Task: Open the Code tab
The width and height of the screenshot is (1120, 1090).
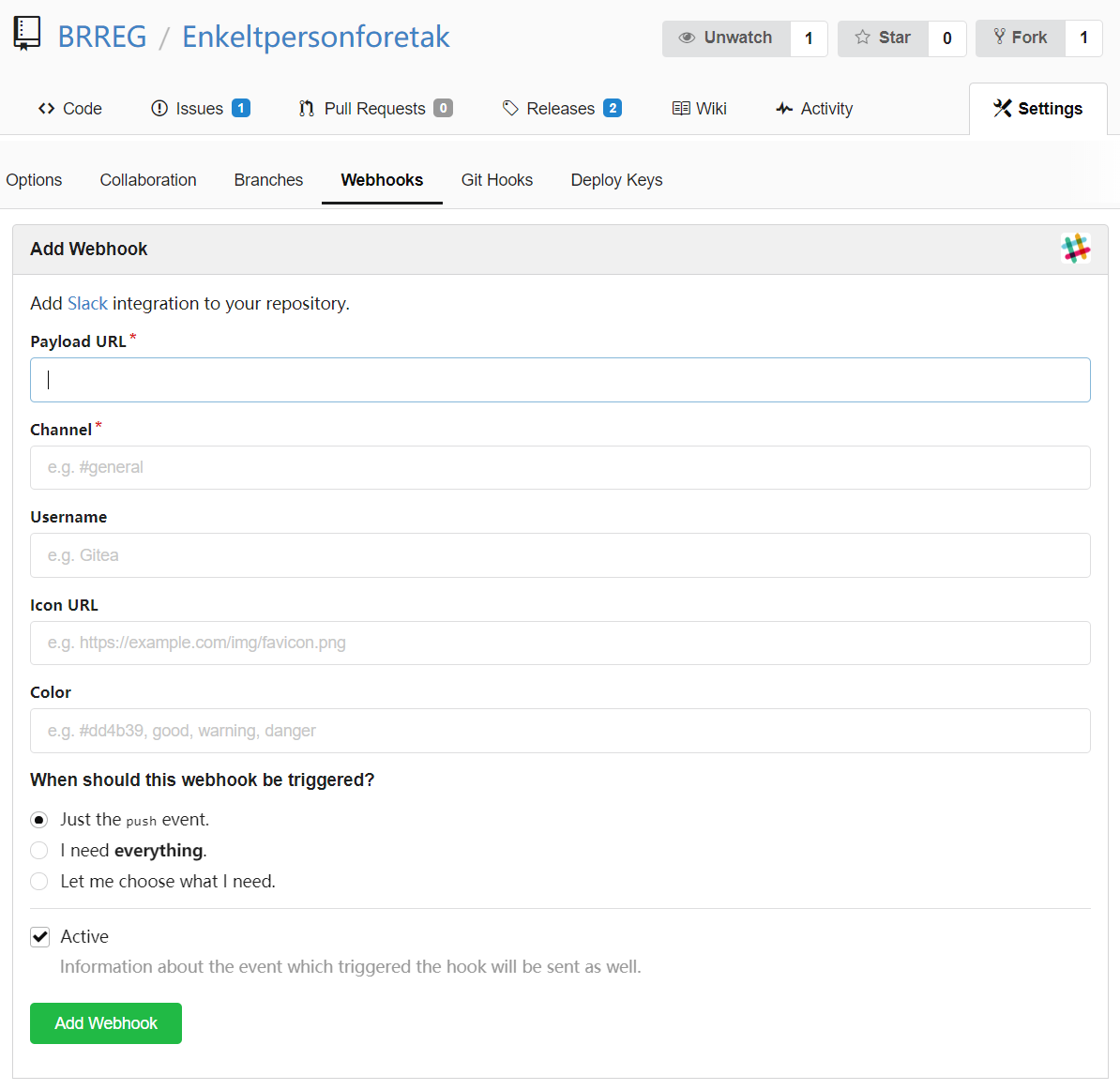Action: [70, 109]
